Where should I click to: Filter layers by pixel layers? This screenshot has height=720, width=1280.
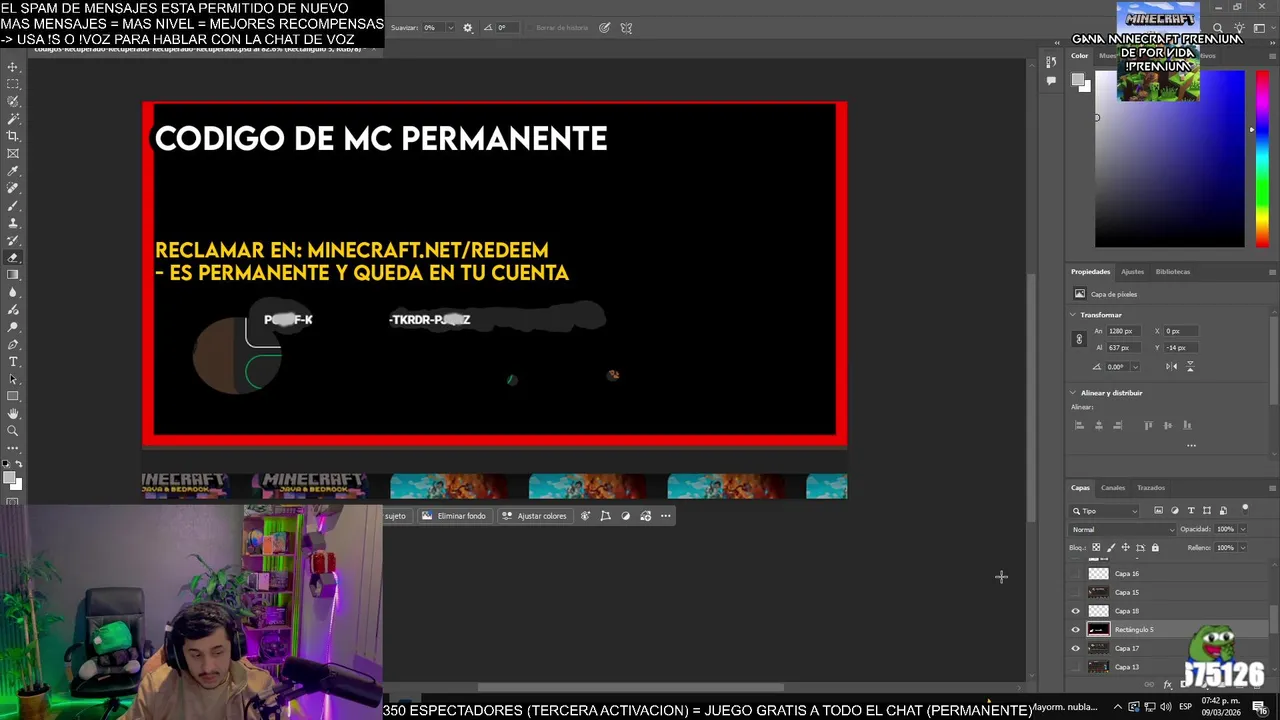(x=1159, y=511)
